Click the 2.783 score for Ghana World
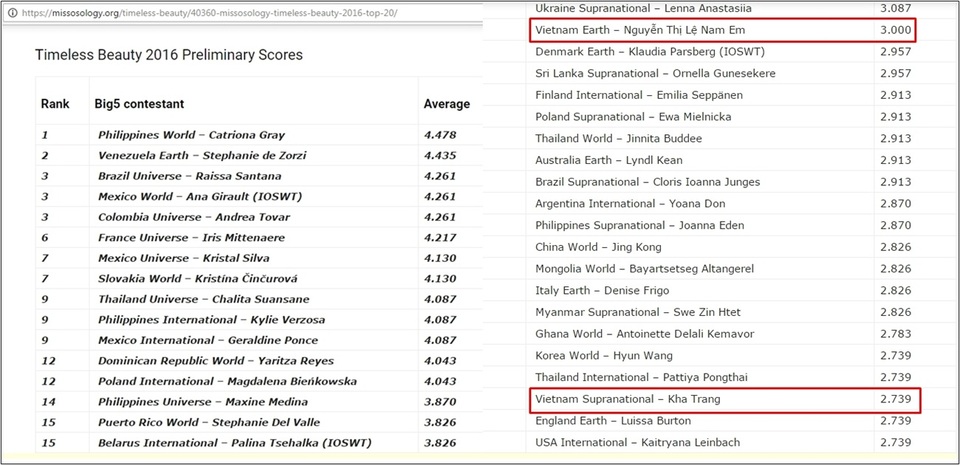 pyautogui.click(x=896, y=334)
